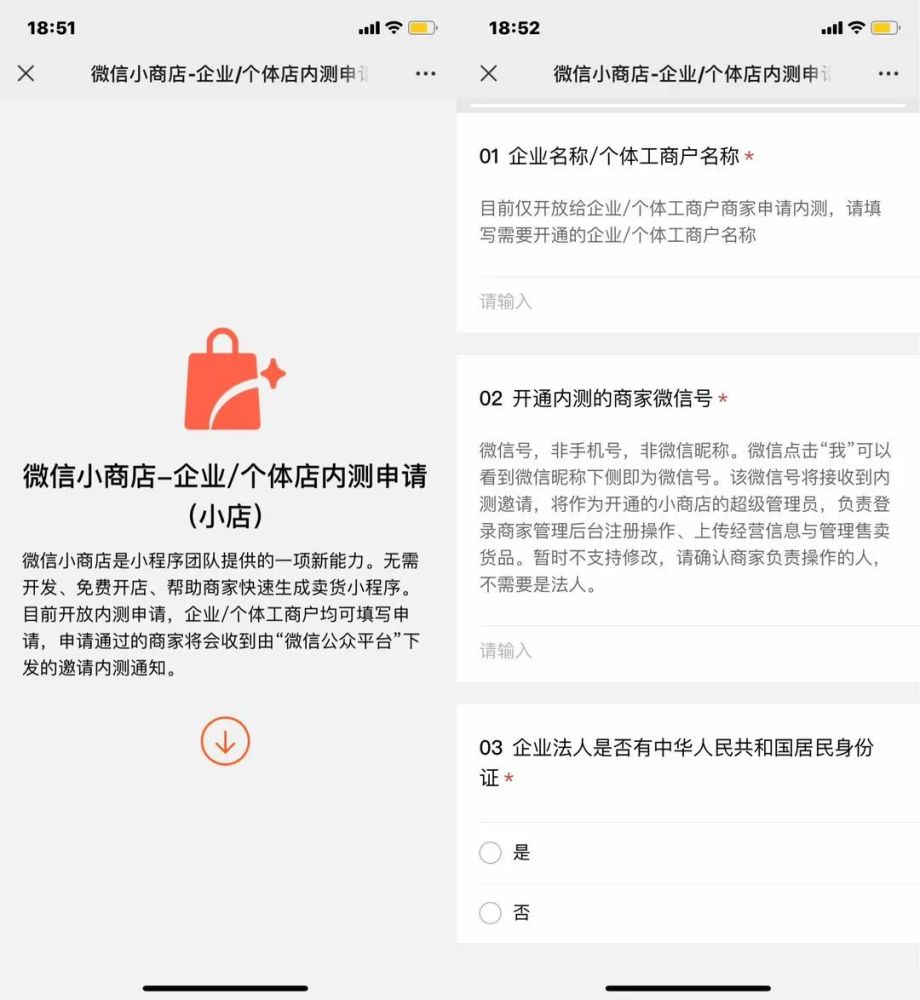Open the three-dot menu on left screen

click(425, 74)
